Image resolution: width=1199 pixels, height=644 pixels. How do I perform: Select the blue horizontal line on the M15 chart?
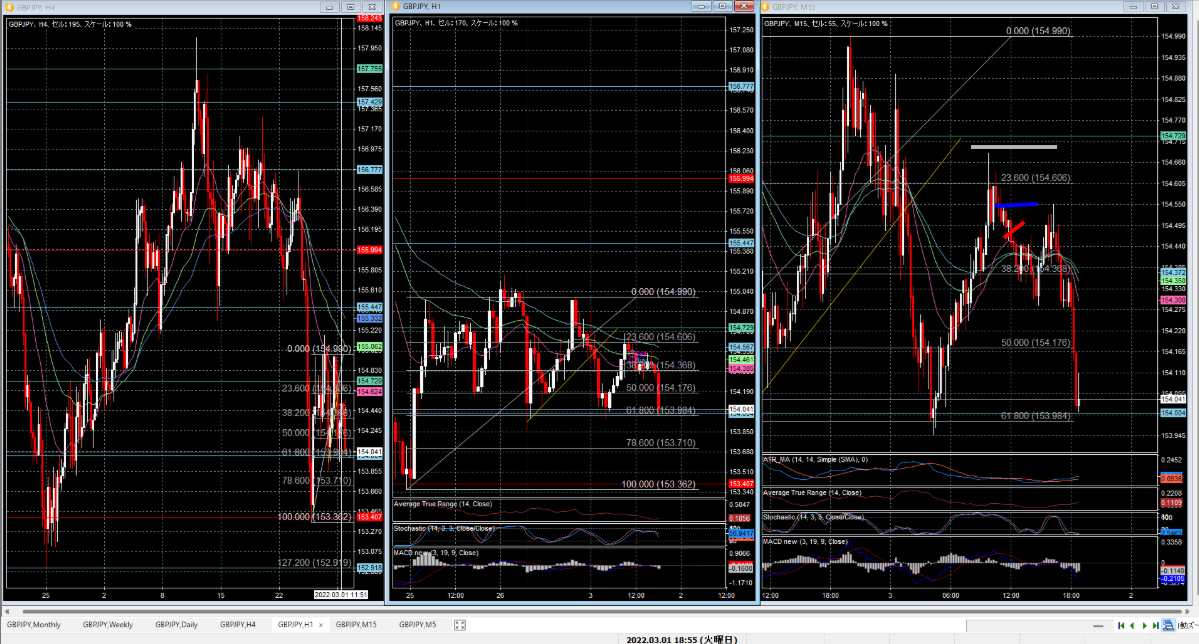(x=1016, y=205)
